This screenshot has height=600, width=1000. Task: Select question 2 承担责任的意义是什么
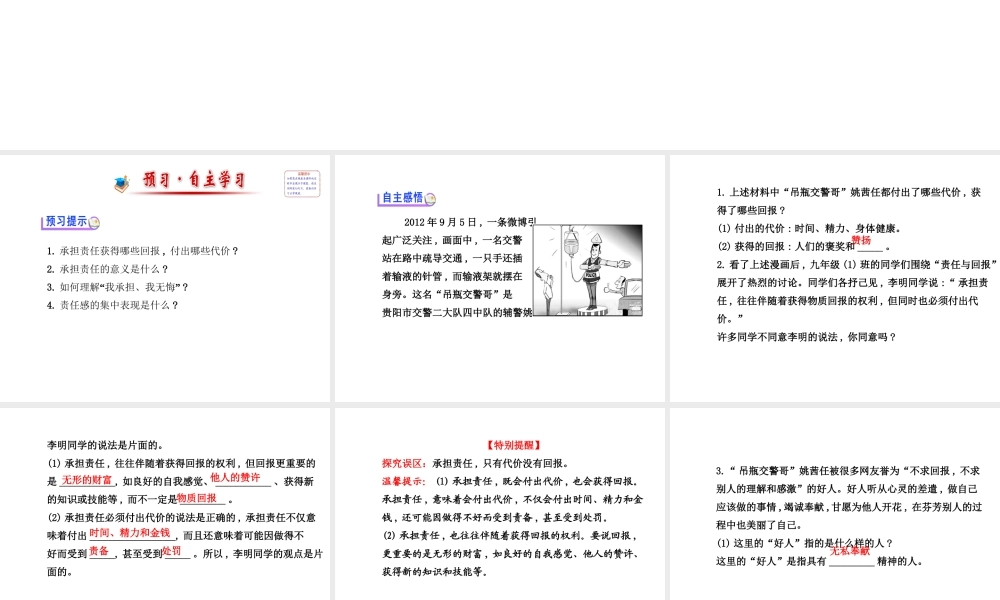point(107,269)
